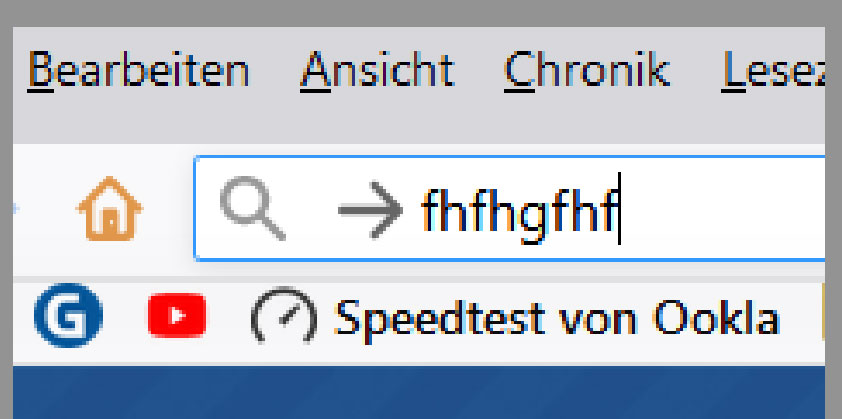Click the gap between magnifier and arrow icons

point(308,211)
